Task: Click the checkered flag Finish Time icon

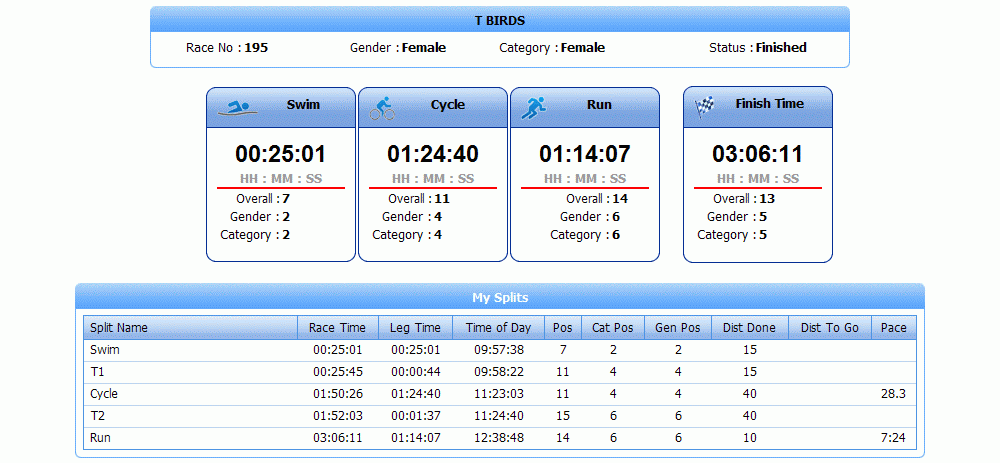Action: coord(708,106)
